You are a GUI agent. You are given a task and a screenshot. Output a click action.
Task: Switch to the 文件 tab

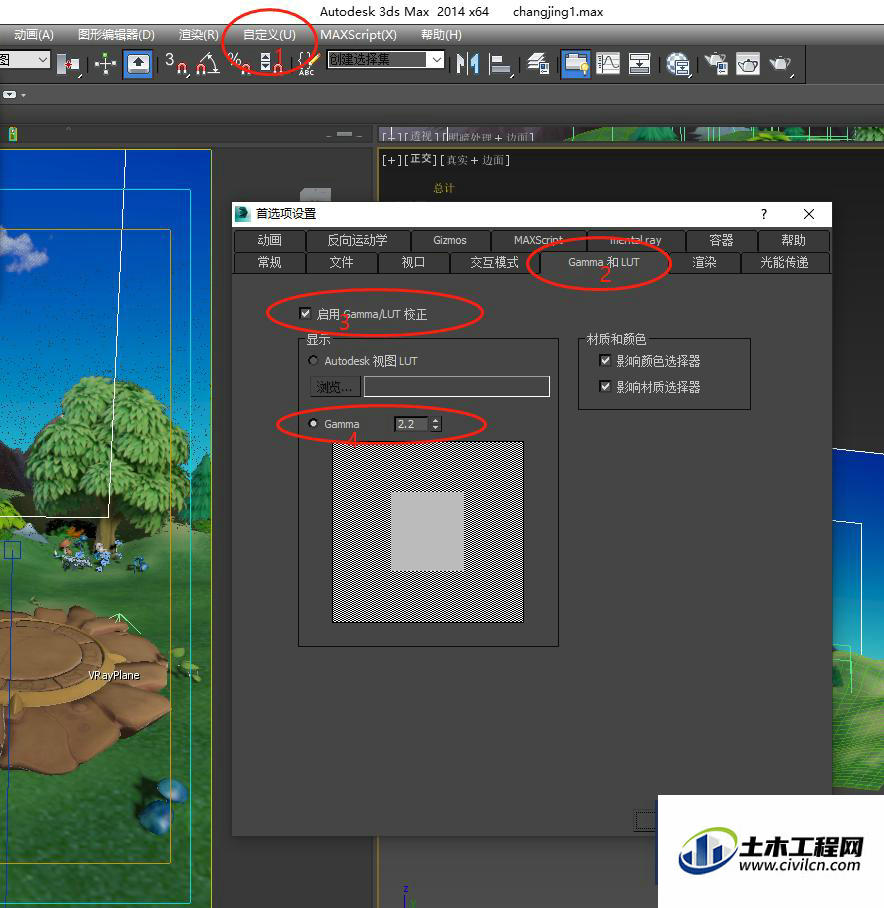(342, 262)
